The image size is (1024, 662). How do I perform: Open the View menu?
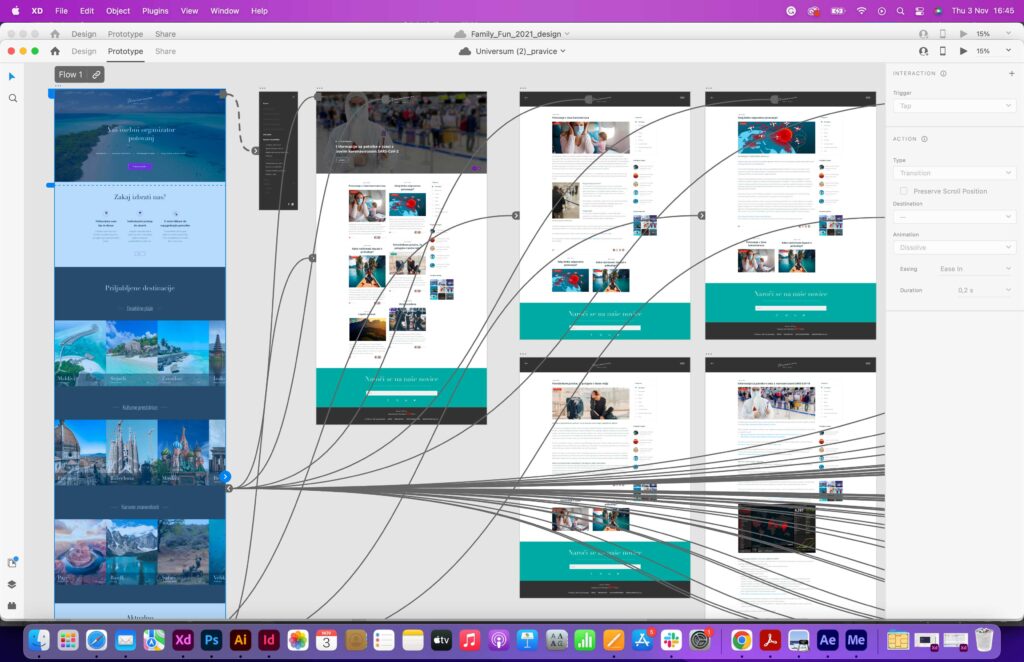pyautogui.click(x=189, y=11)
